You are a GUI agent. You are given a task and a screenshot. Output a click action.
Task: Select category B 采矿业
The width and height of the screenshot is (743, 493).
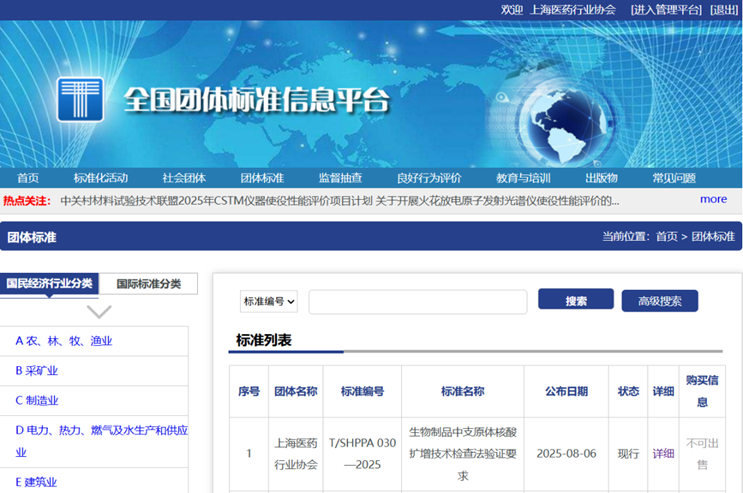(36, 371)
